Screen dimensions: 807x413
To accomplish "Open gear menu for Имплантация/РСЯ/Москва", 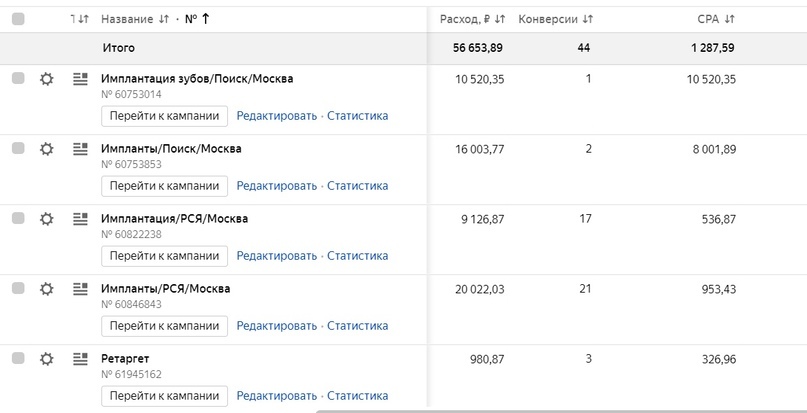I will pos(46,219).
